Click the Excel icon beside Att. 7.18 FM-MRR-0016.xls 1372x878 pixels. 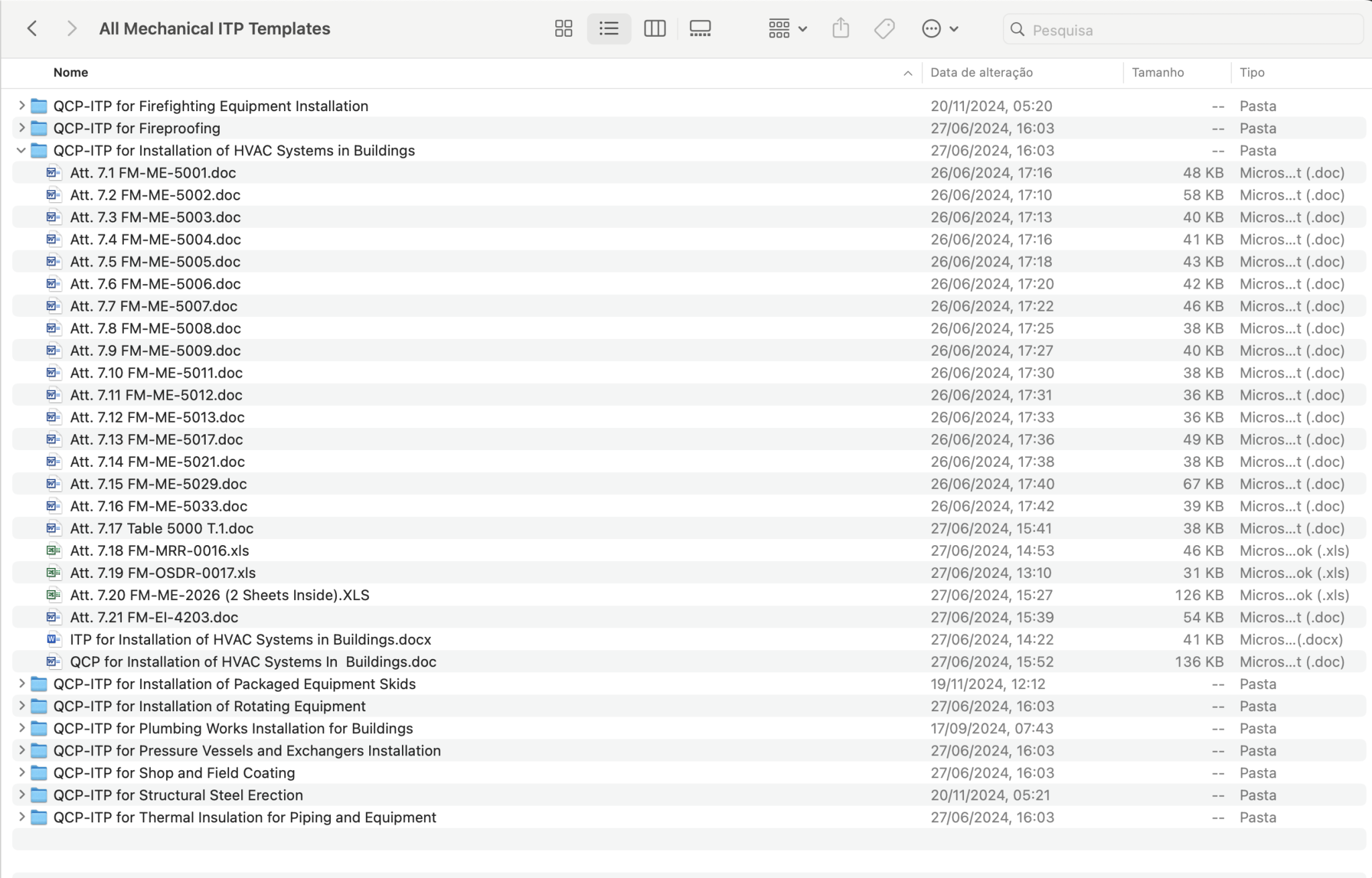pos(54,550)
